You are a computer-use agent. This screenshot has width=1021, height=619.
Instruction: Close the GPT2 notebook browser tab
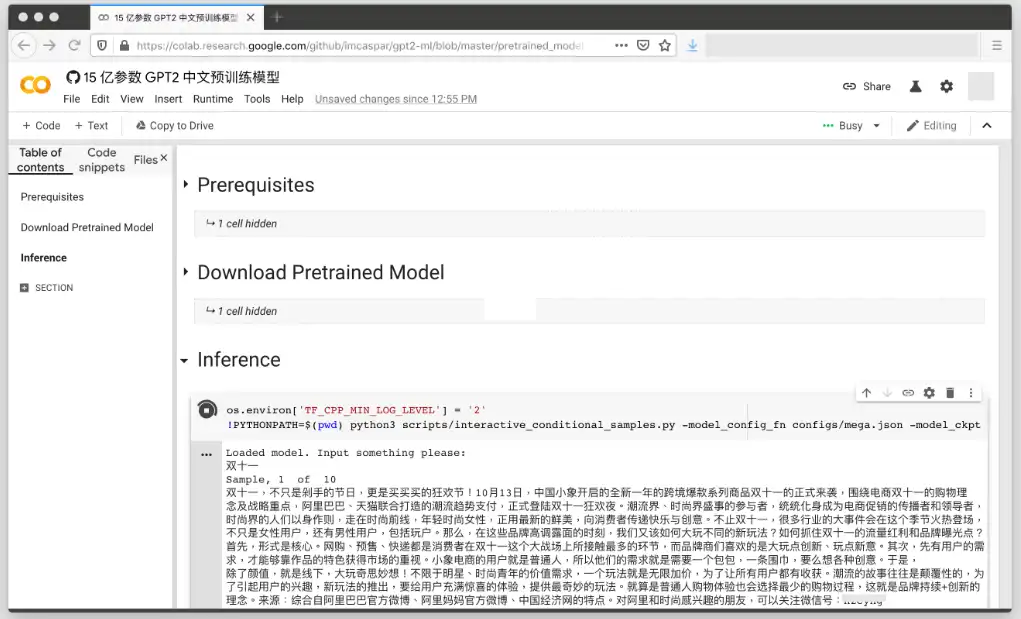tap(251, 18)
